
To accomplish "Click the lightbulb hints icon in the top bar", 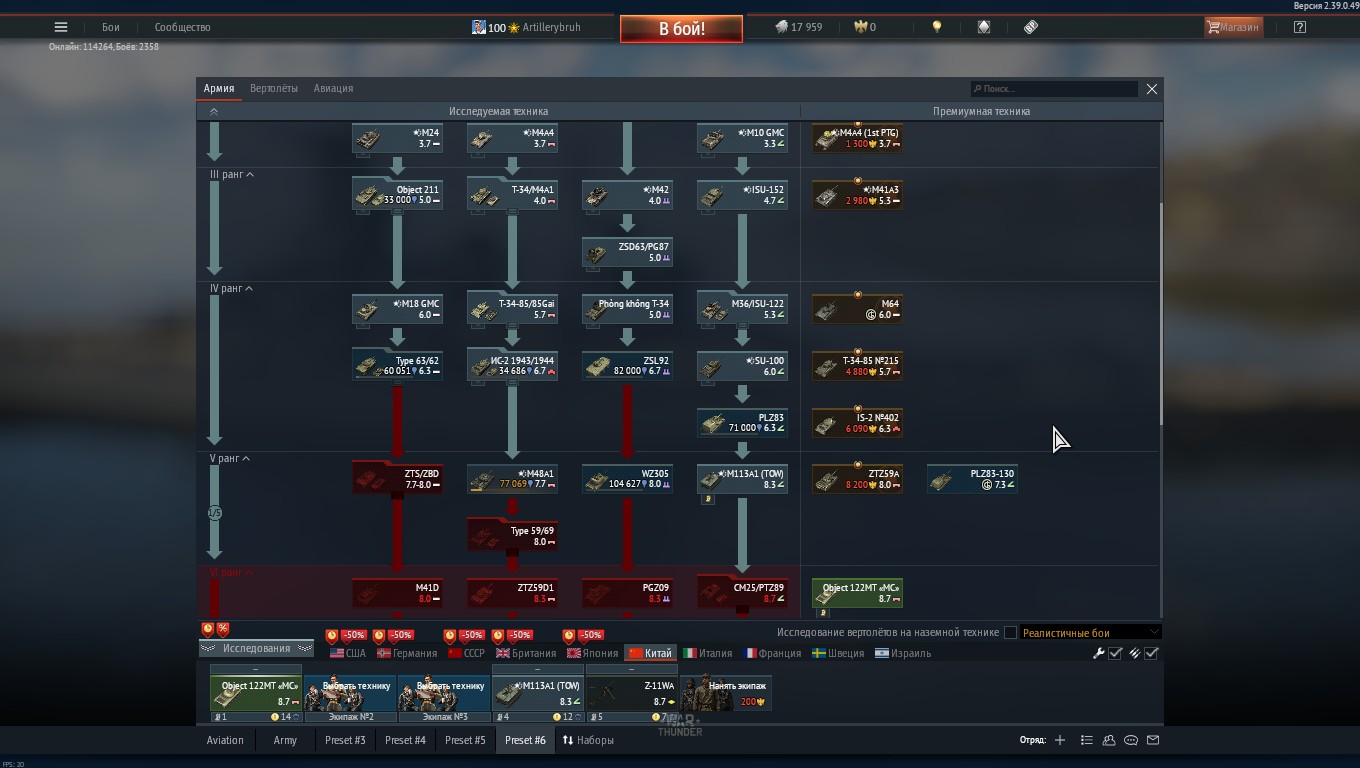I will [x=937, y=27].
